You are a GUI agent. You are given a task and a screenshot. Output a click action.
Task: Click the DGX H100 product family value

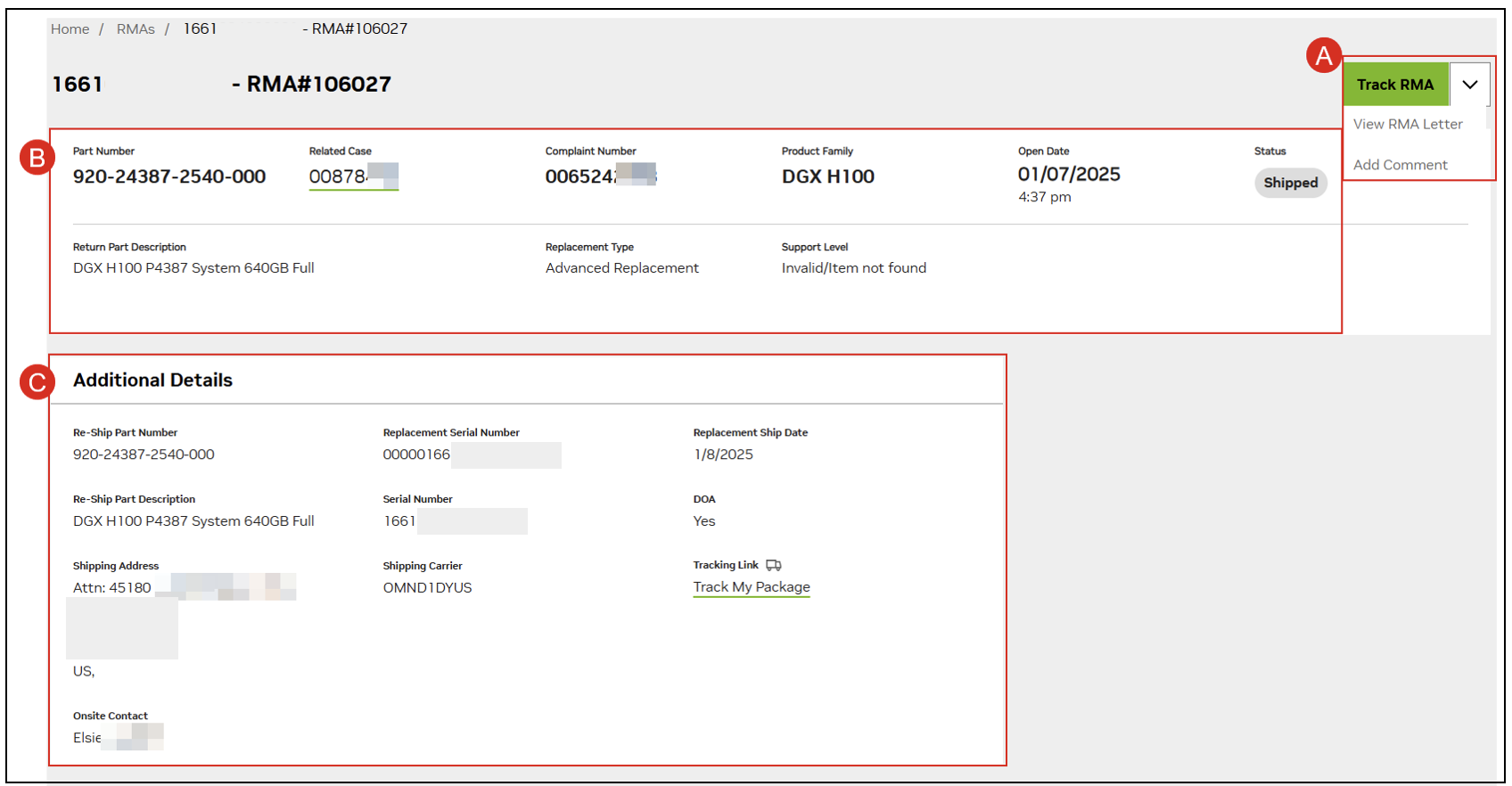point(827,176)
